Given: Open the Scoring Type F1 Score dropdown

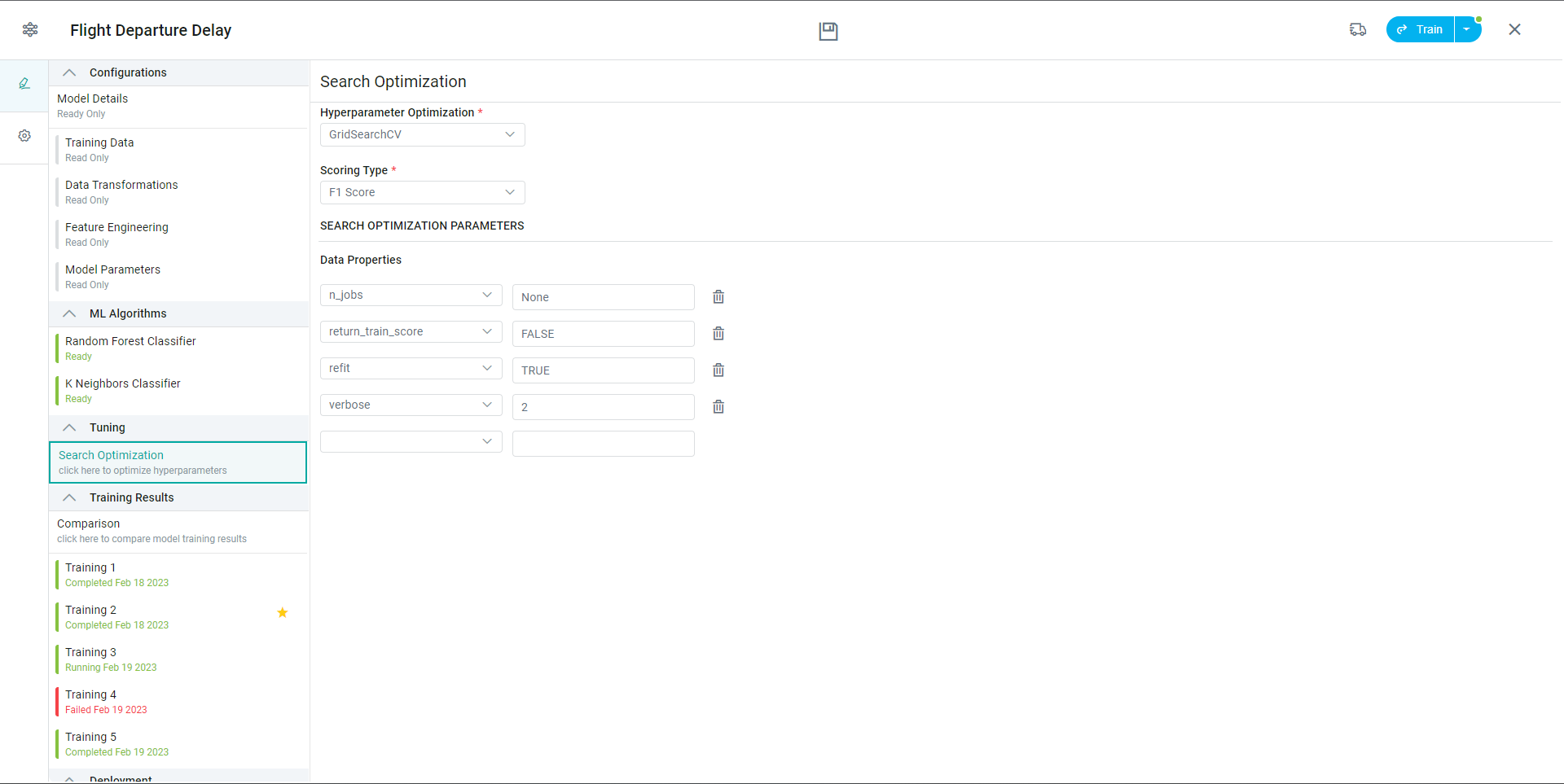Looking at the screenshot, I should pyautogui.click(x=422, y=193).
